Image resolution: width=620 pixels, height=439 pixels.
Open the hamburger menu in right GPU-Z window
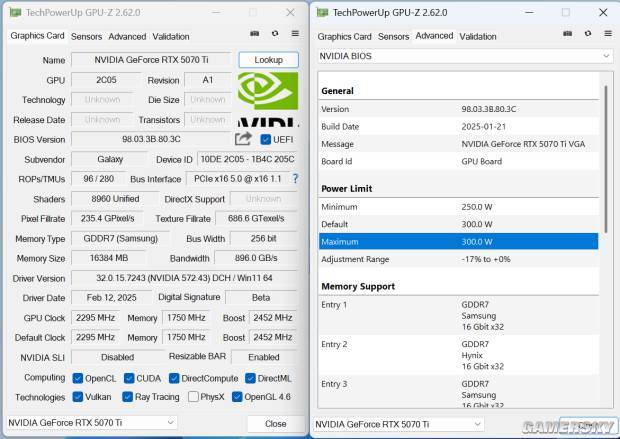tap(608, 34)
